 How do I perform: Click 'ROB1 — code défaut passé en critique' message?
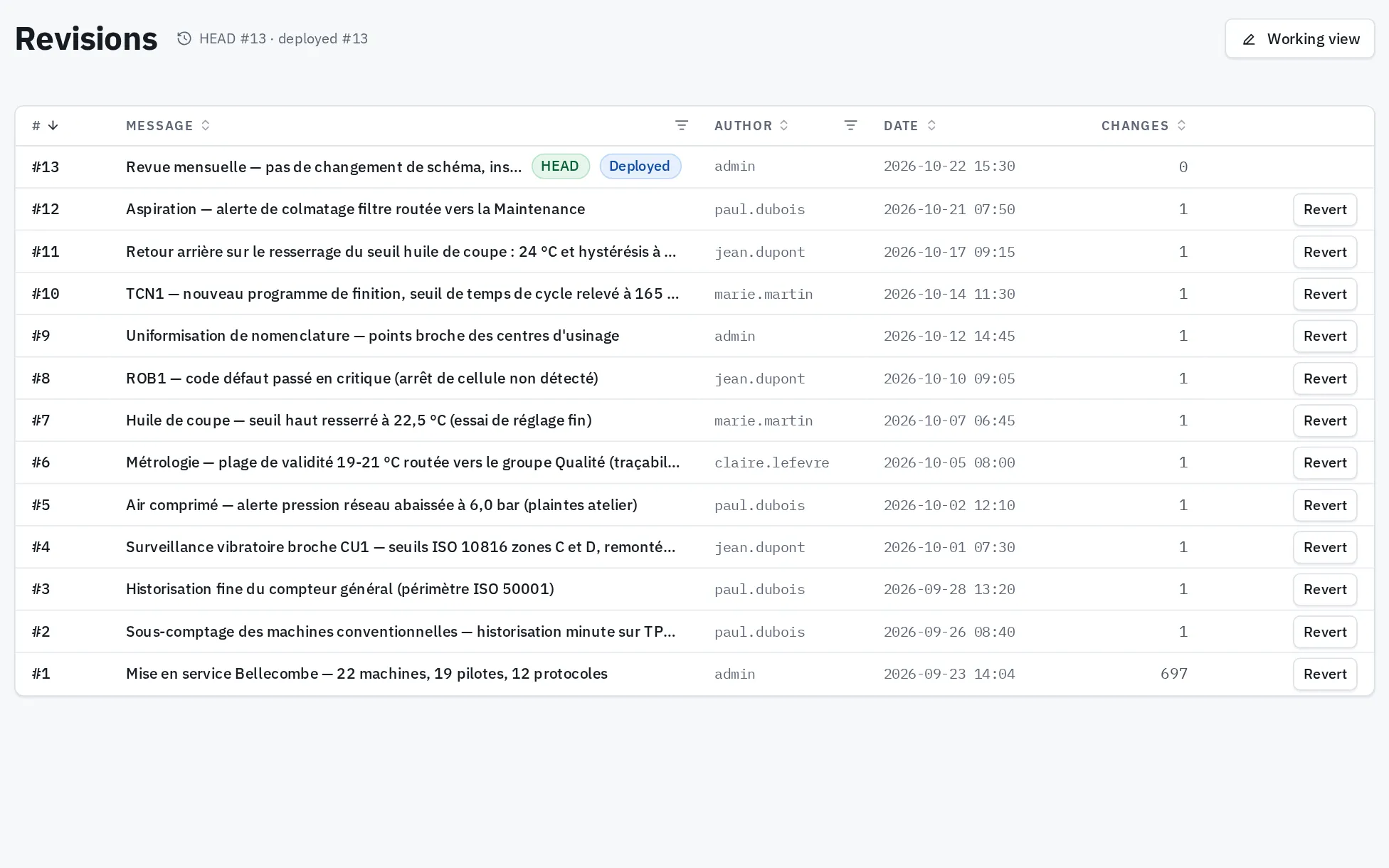click(x=362, y=379)
